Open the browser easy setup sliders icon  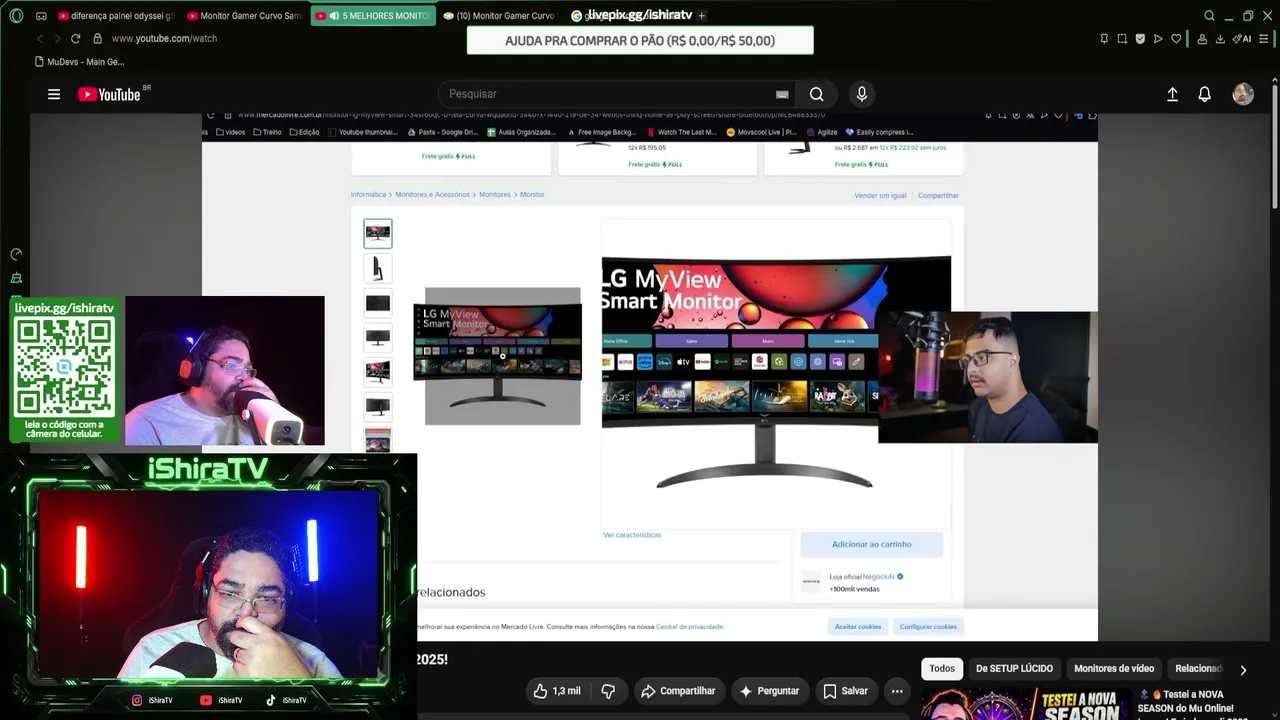click(1263, 39)
